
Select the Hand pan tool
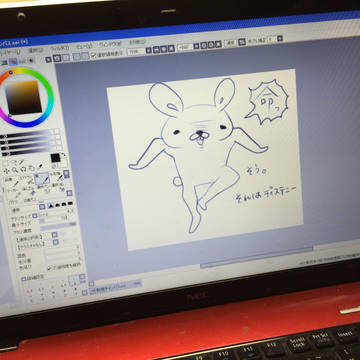[x=31, y=168]
